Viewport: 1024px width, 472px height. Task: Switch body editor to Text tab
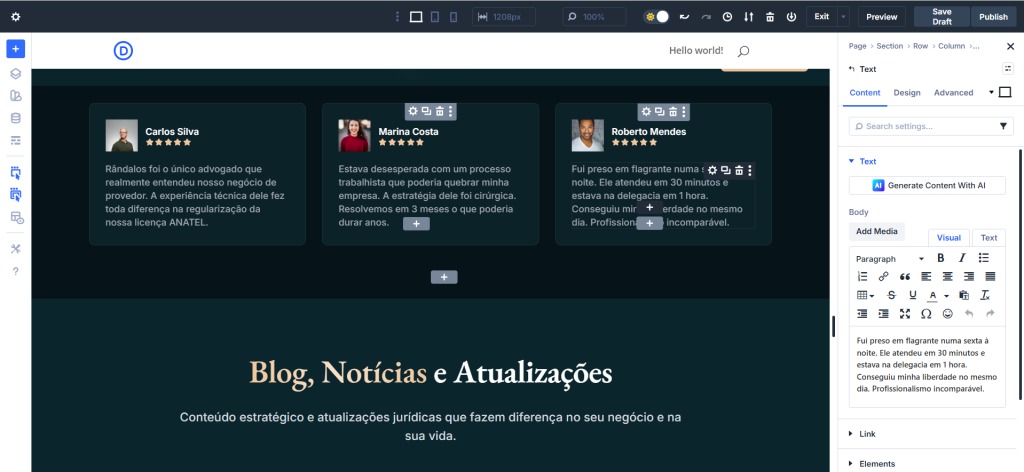(x=989, y=238)
